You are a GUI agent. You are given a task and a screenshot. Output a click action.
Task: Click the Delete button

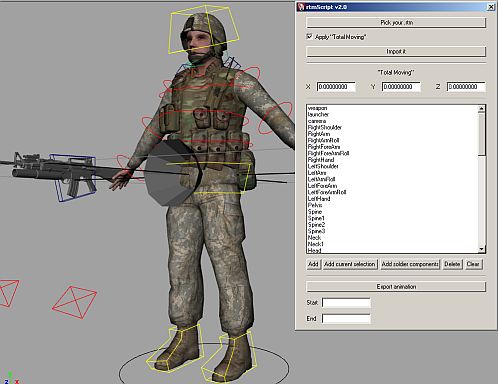452,264
